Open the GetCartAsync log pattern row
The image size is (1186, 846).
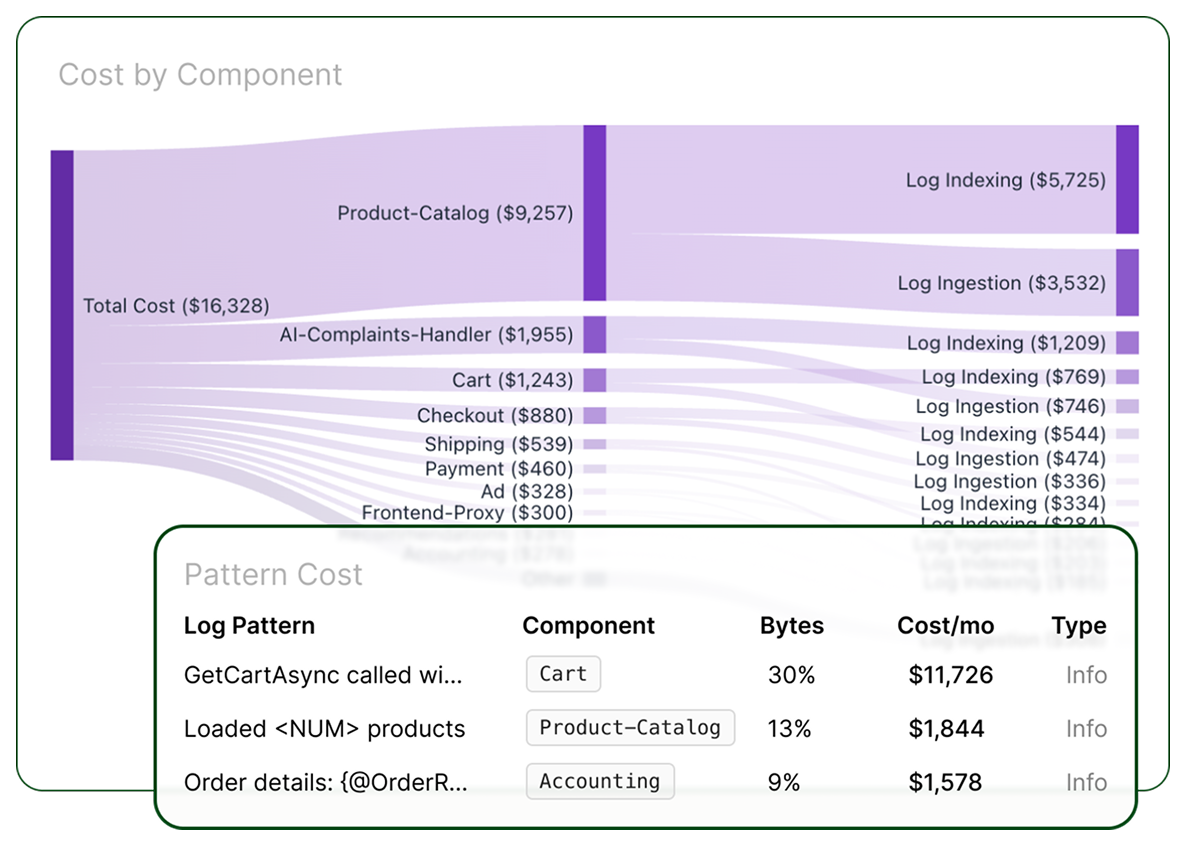pyautogui.click(x=323, y=675)
